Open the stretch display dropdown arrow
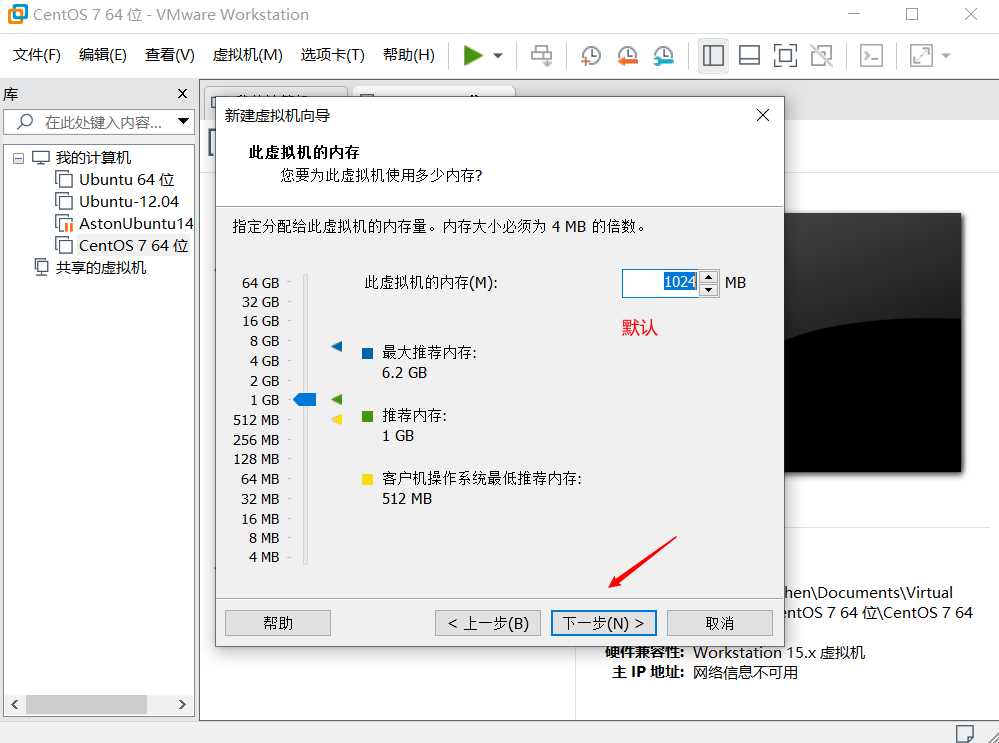 (946, 55)
